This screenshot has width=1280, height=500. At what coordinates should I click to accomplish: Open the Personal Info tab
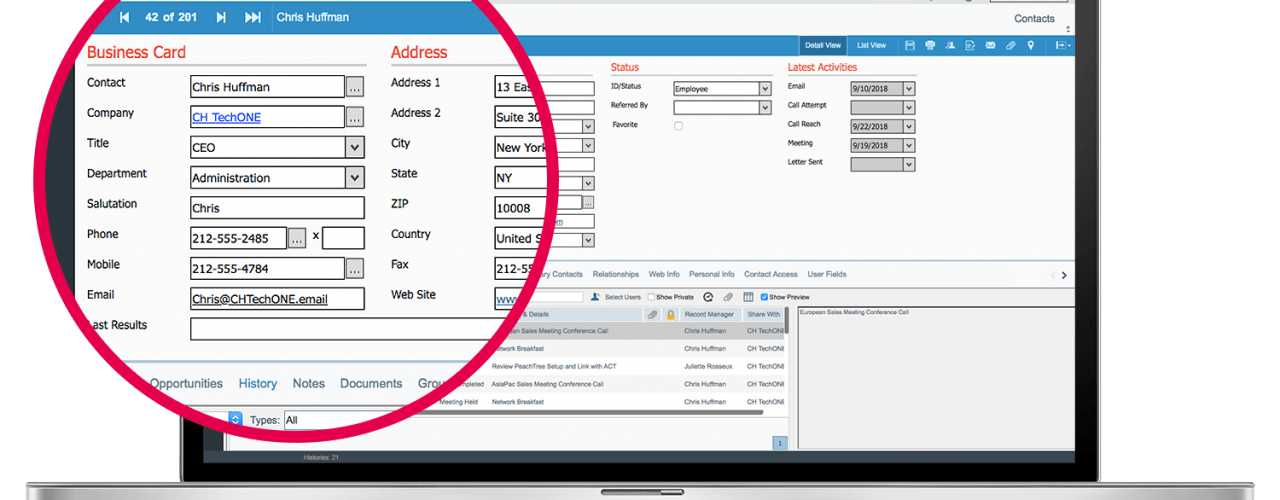click(x=711, y=274)
